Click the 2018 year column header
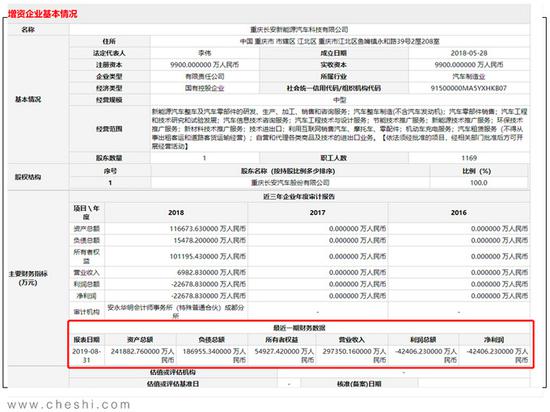Viewport: 550px width, 412px height. click(x=176, y=212)
